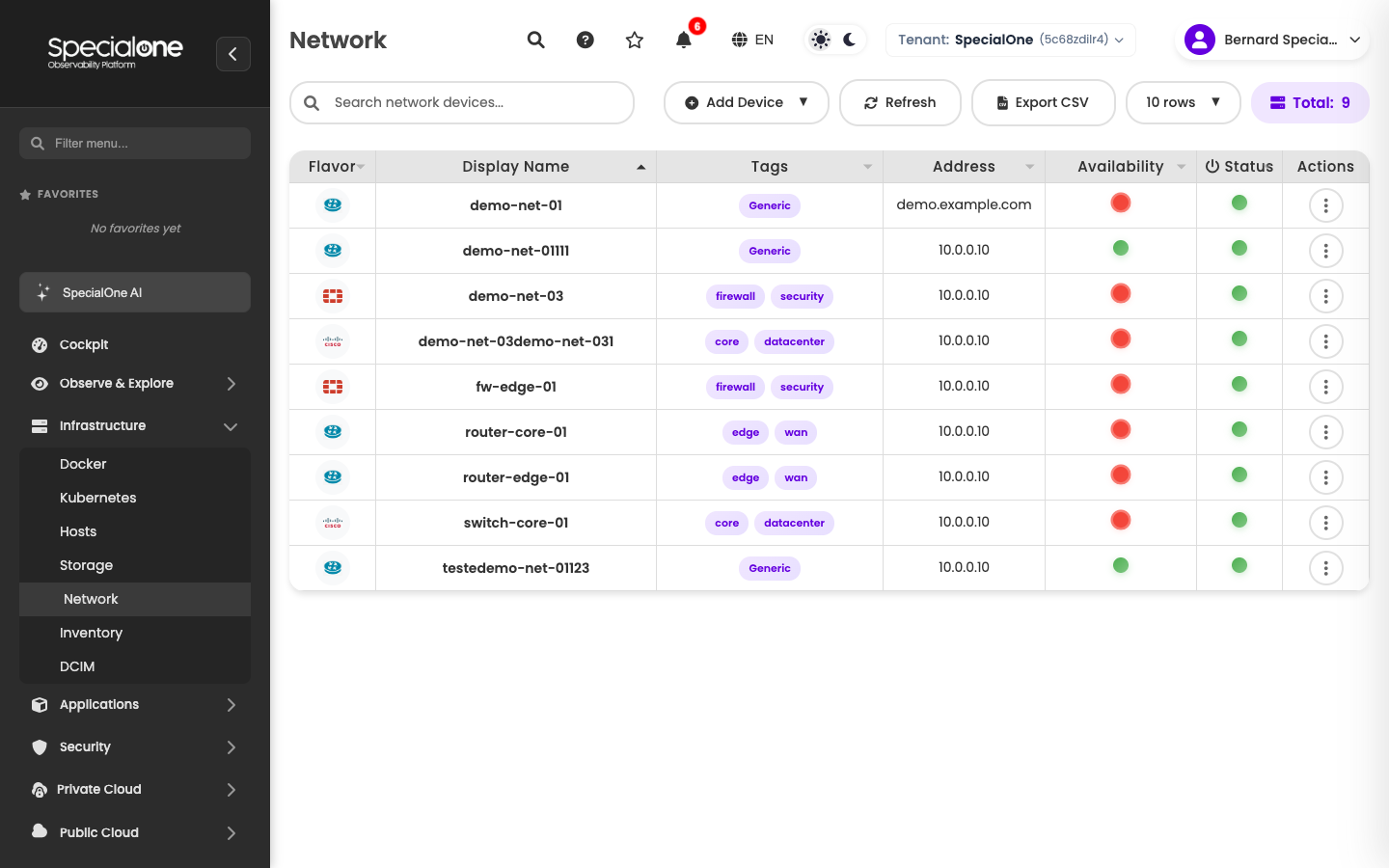Expand the Public Cloud menu
Screen dimensions: 1389x868
point(135,831)
